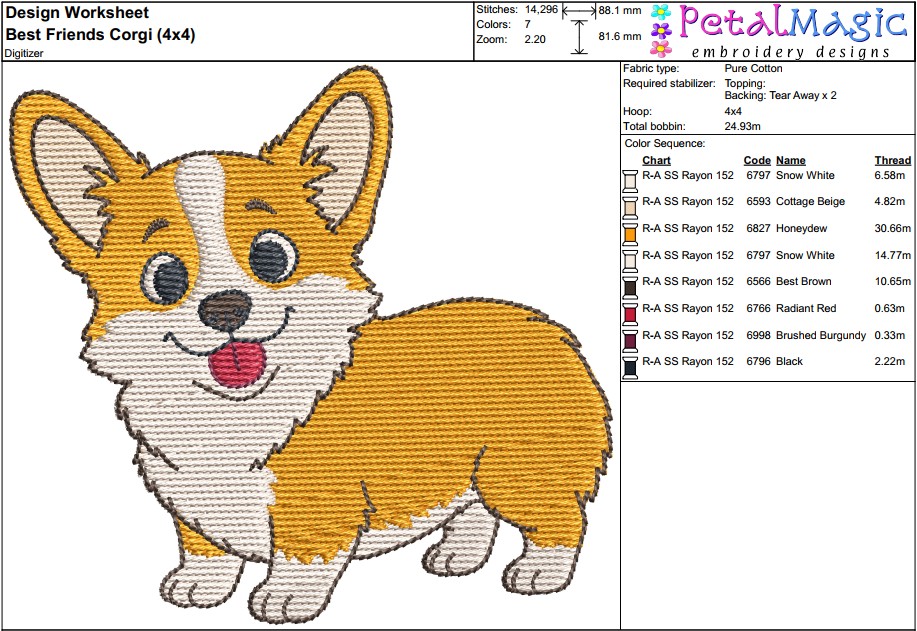Click the 'Radiant Red' color name
This screenshot has height=631, width=917.
pos(806,308)
